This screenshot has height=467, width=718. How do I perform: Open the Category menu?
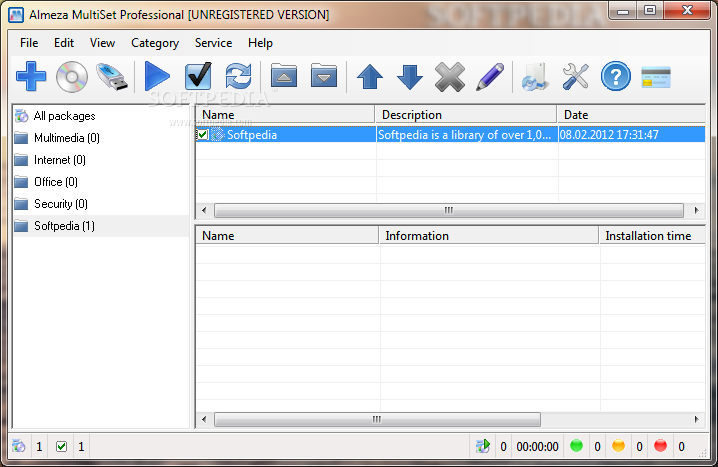click(x=155, y=43)
